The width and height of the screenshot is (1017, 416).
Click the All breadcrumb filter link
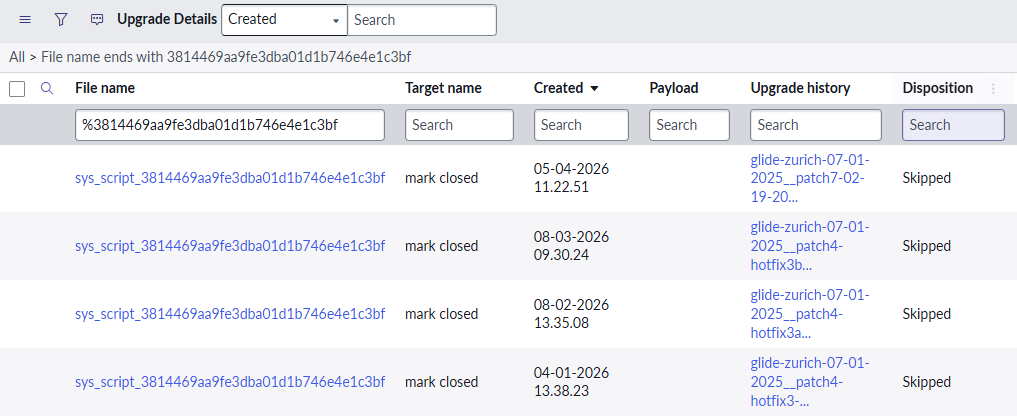point(17,56)
